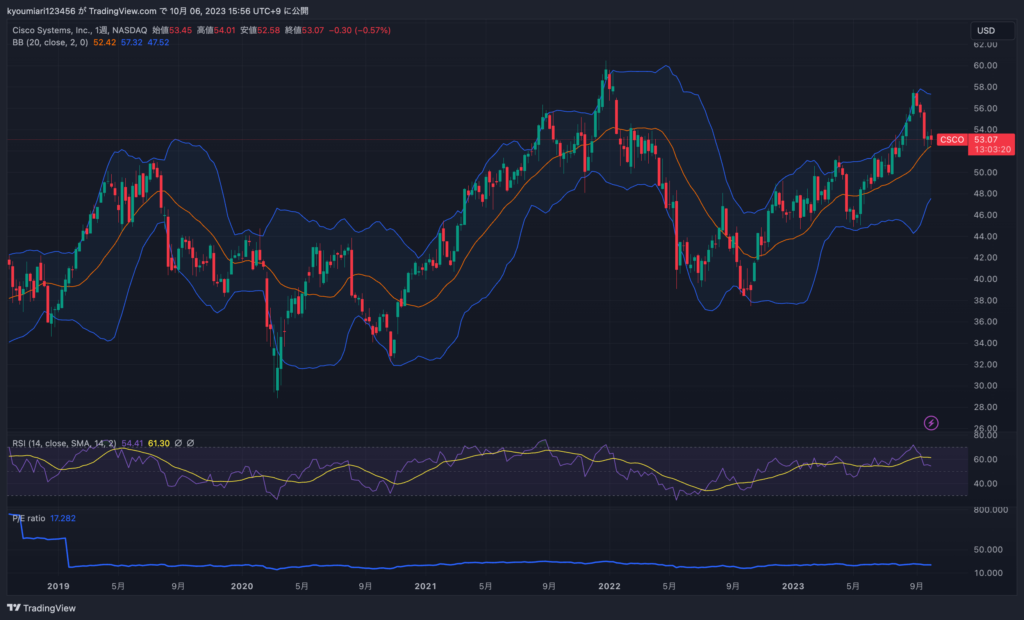Click the BB basis value 52.42

[x=104, y=42]
